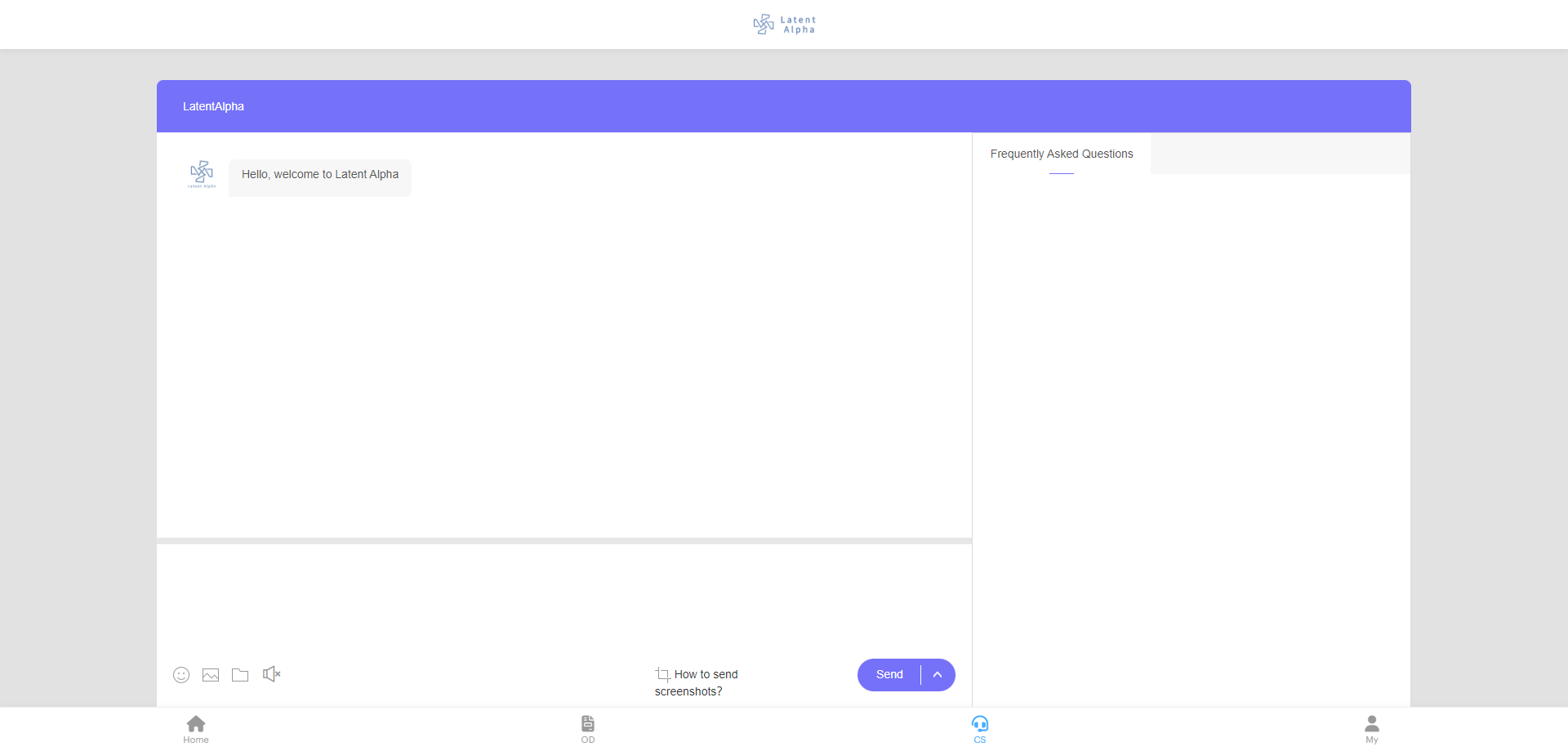Click the Latent Alpha logo at top
The image size is (1568, 751).
click(x=784, y=25)
